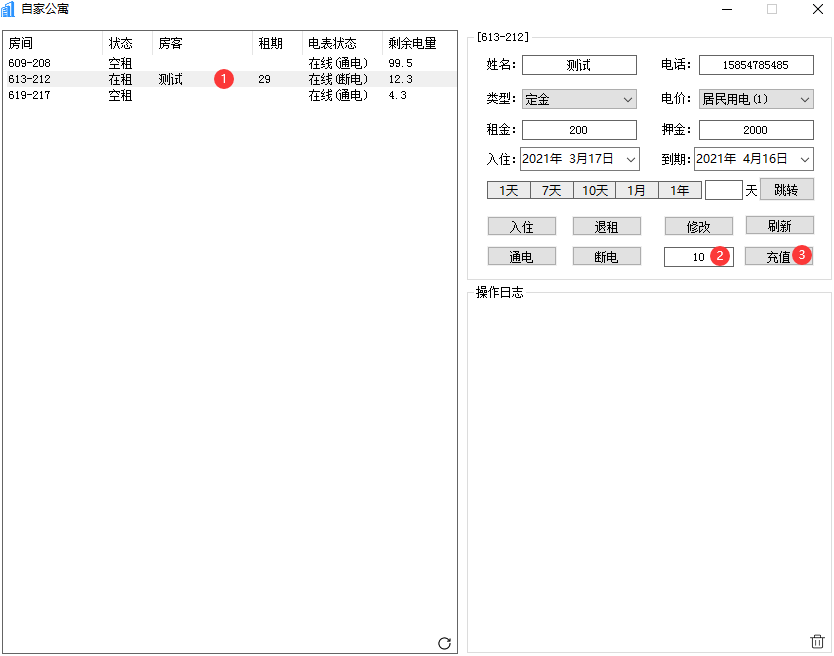This screenshot has height=656, width=834.
Task: Click the 1月 quick duration button
Action: 637,190
